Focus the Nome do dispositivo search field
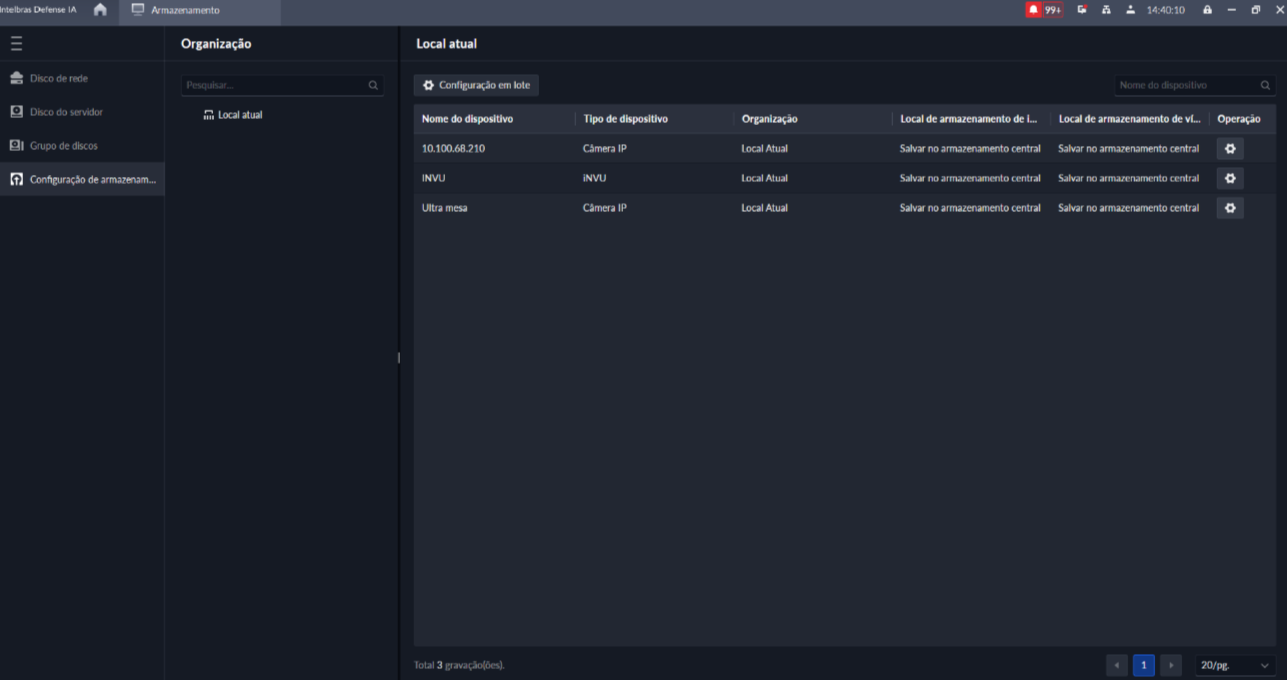The width and height of the screenshot is (1287, 680). point(1185,86)
